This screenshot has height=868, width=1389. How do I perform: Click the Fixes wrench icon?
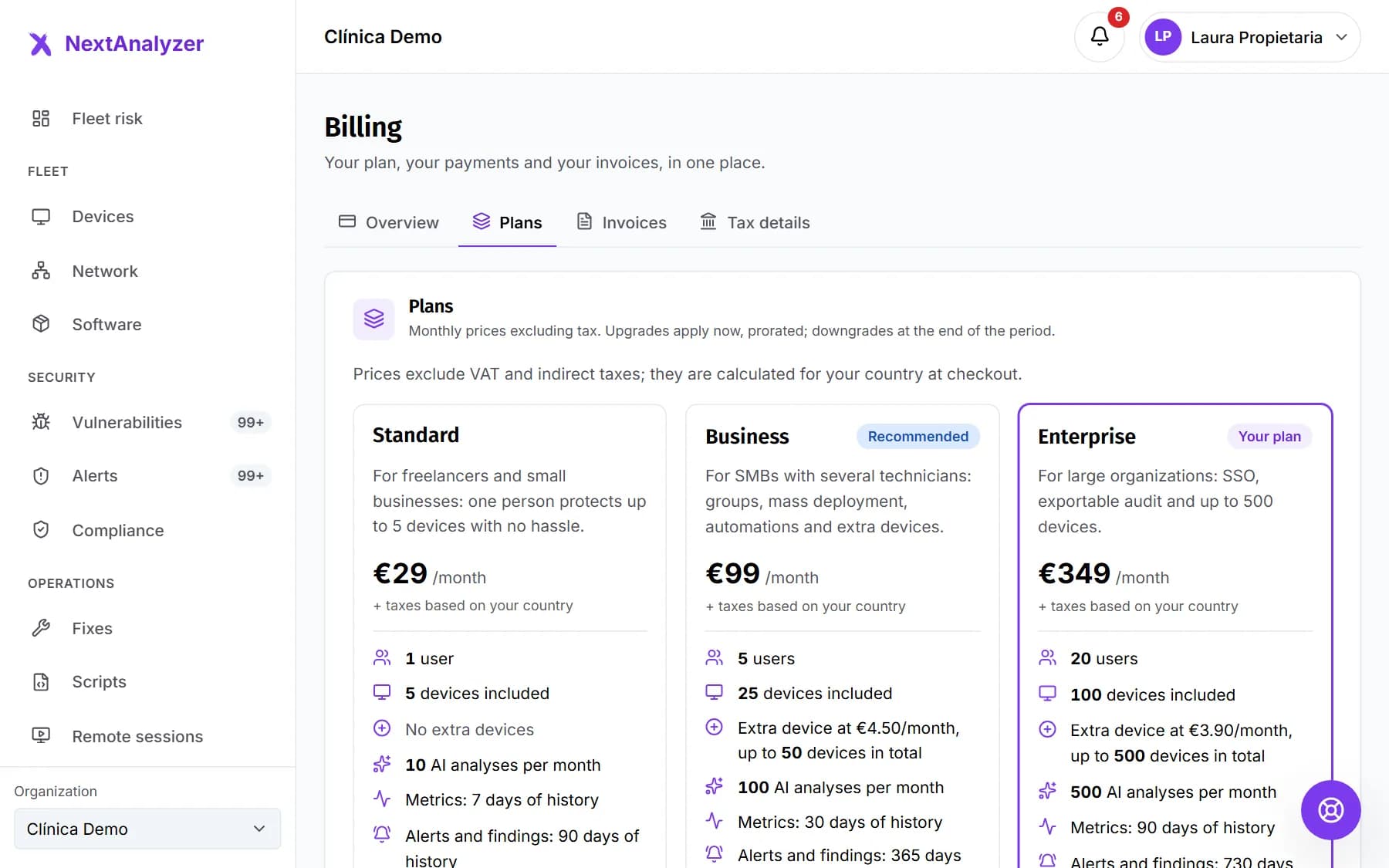[x=41, y=628]
